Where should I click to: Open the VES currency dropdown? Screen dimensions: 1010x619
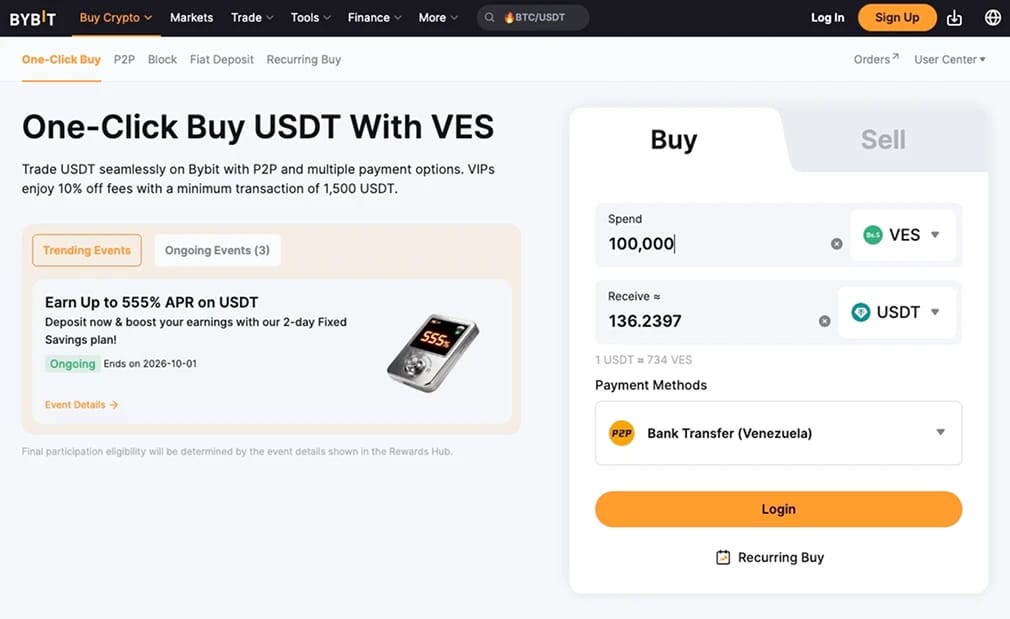pyautogui.click(x=902, y=234)
